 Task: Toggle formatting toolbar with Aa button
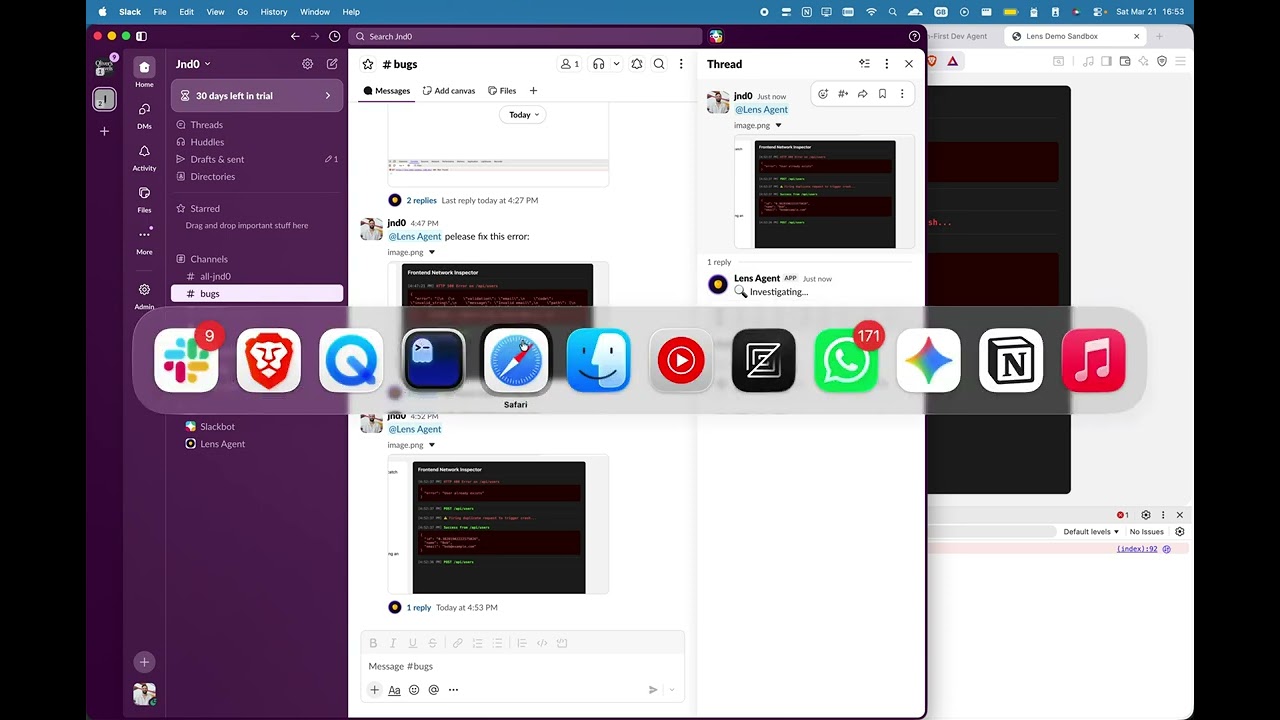(394, 690)
